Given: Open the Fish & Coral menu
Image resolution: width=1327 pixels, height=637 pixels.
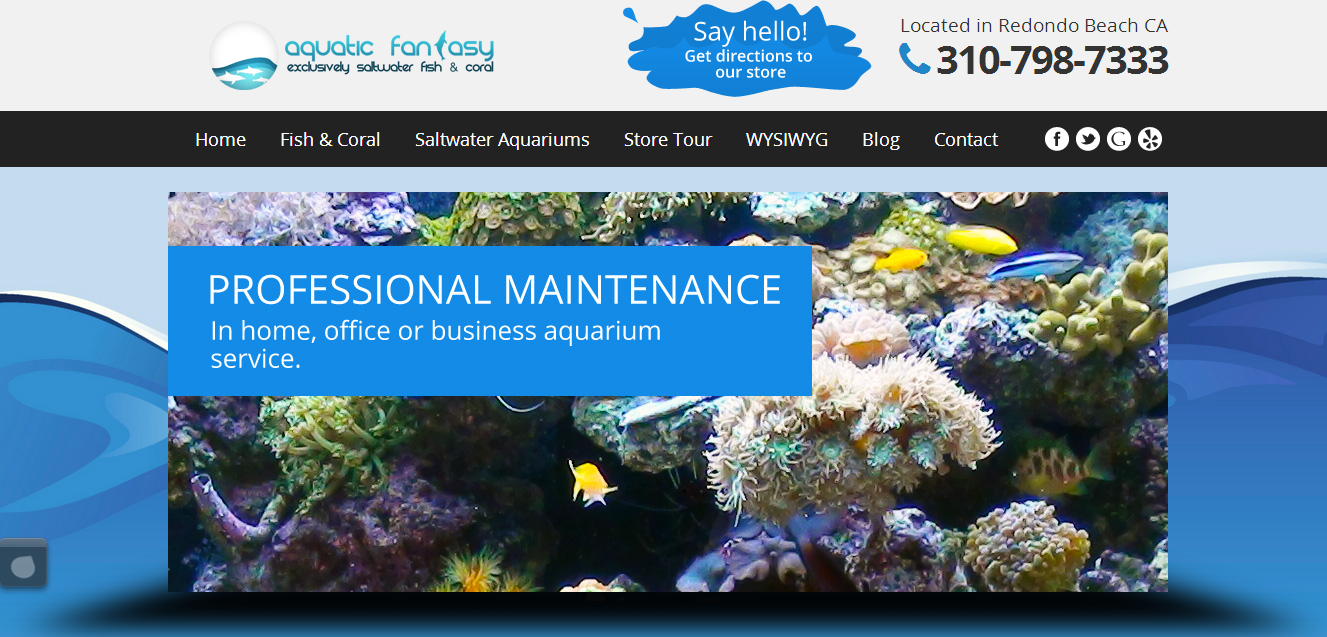Looking at the screenshot, I should coord(330,140).
